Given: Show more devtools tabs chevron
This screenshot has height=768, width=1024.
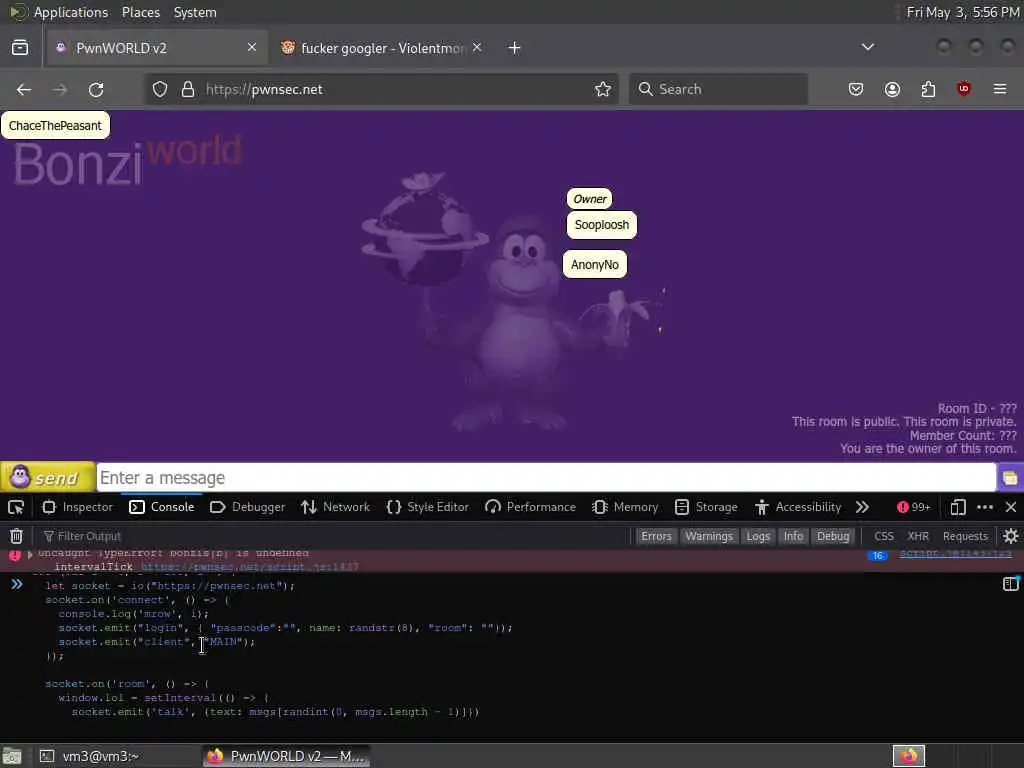Looking at the screenshot, I should click(862, 507).
